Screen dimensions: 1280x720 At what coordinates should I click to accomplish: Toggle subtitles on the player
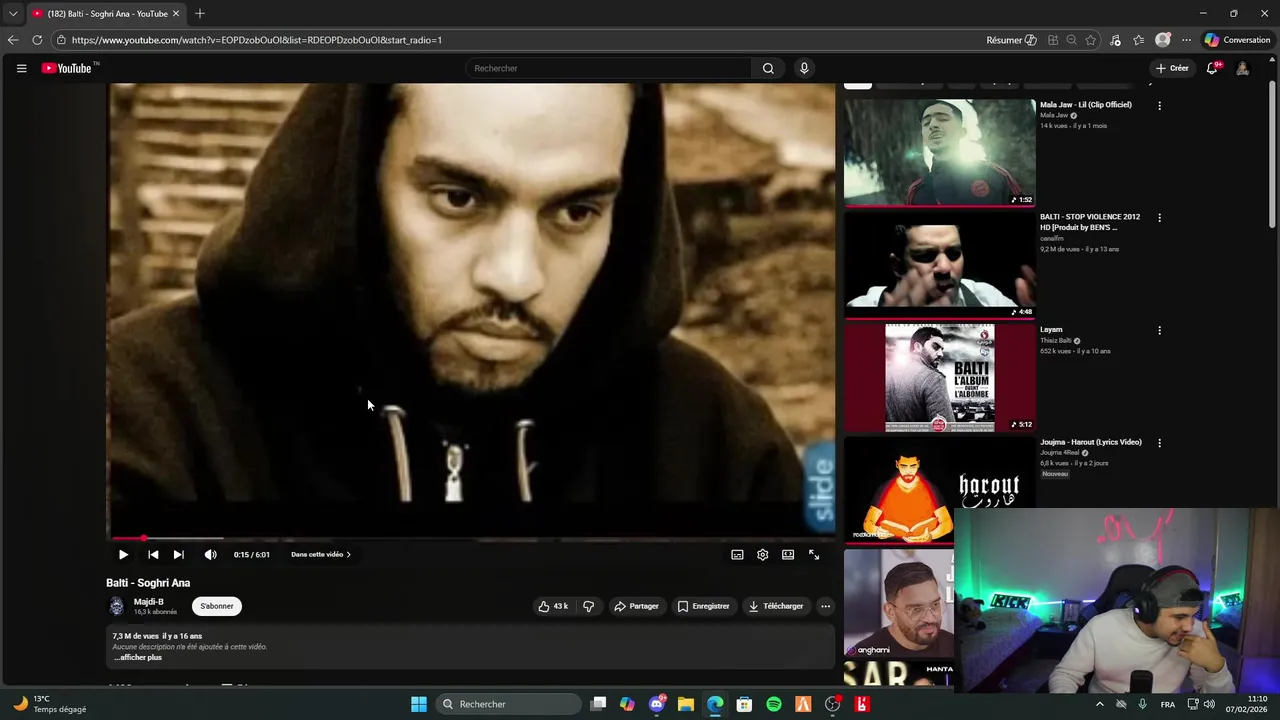[737, 554]
